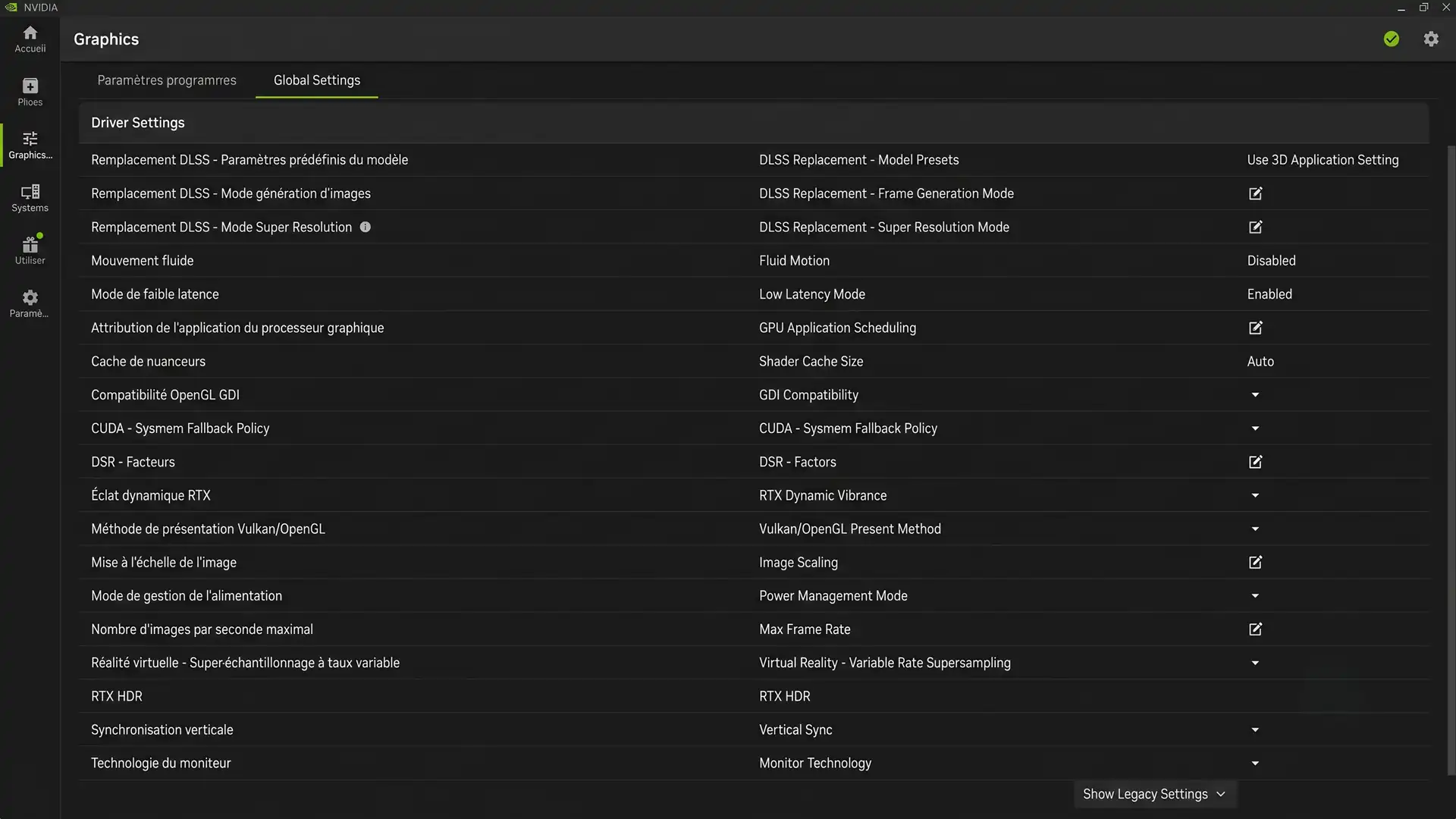
Task: Open Monitor Technology dropdown
Action: pos(1255,763)
